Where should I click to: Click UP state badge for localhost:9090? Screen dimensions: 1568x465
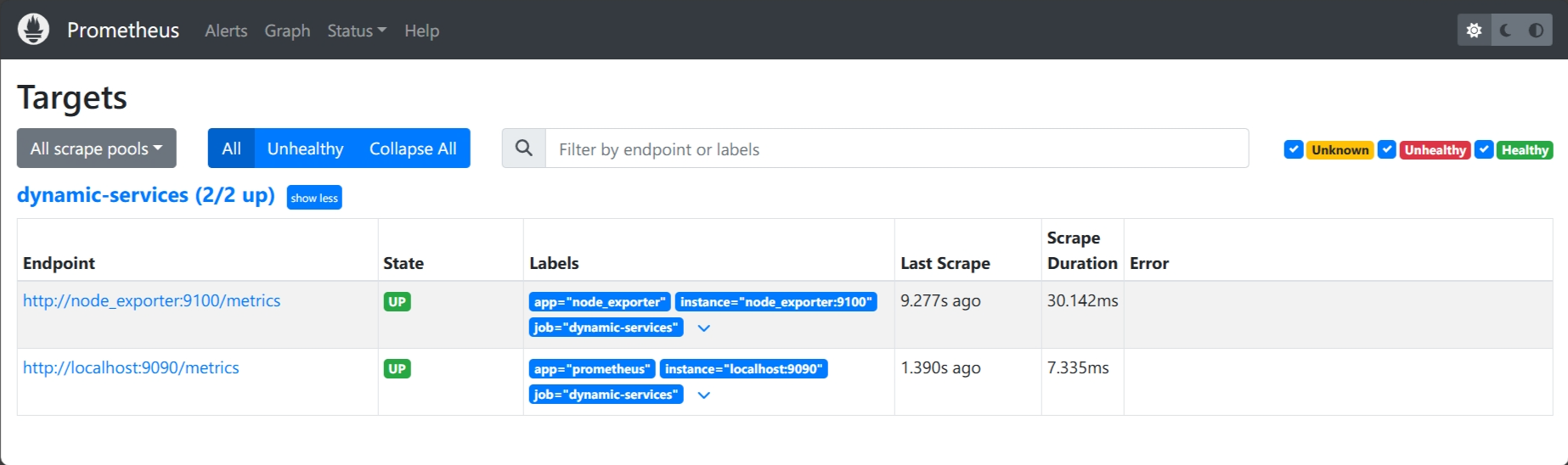click(x=397, y=369)
